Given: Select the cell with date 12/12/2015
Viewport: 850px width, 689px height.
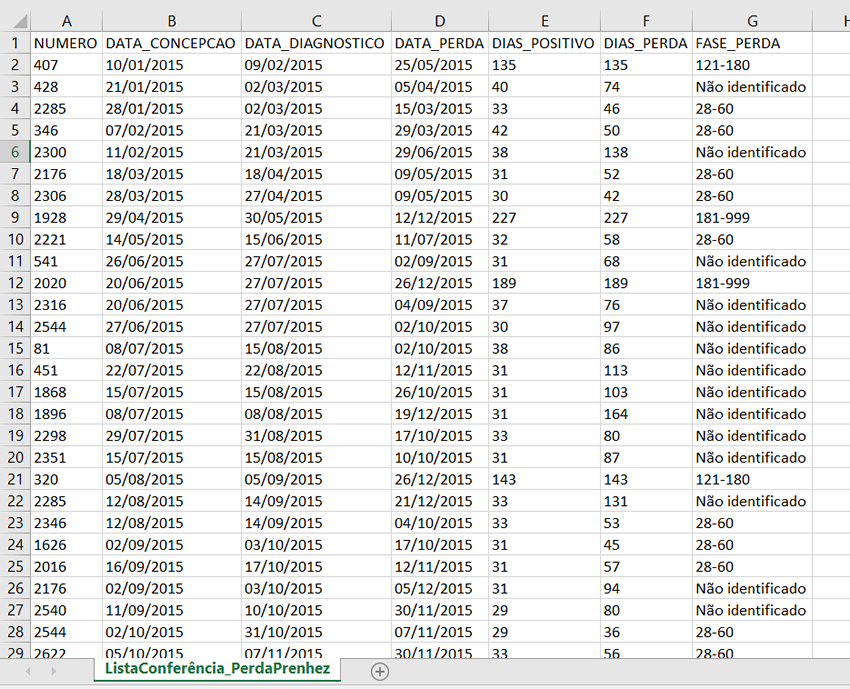Looking at the screenshot, I should coord(440,218).
